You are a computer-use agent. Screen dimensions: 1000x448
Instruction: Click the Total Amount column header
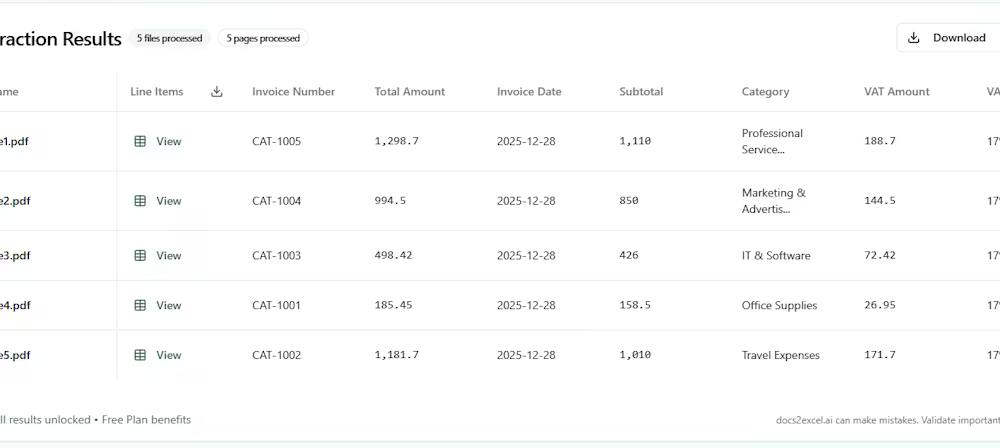point(409,92)
